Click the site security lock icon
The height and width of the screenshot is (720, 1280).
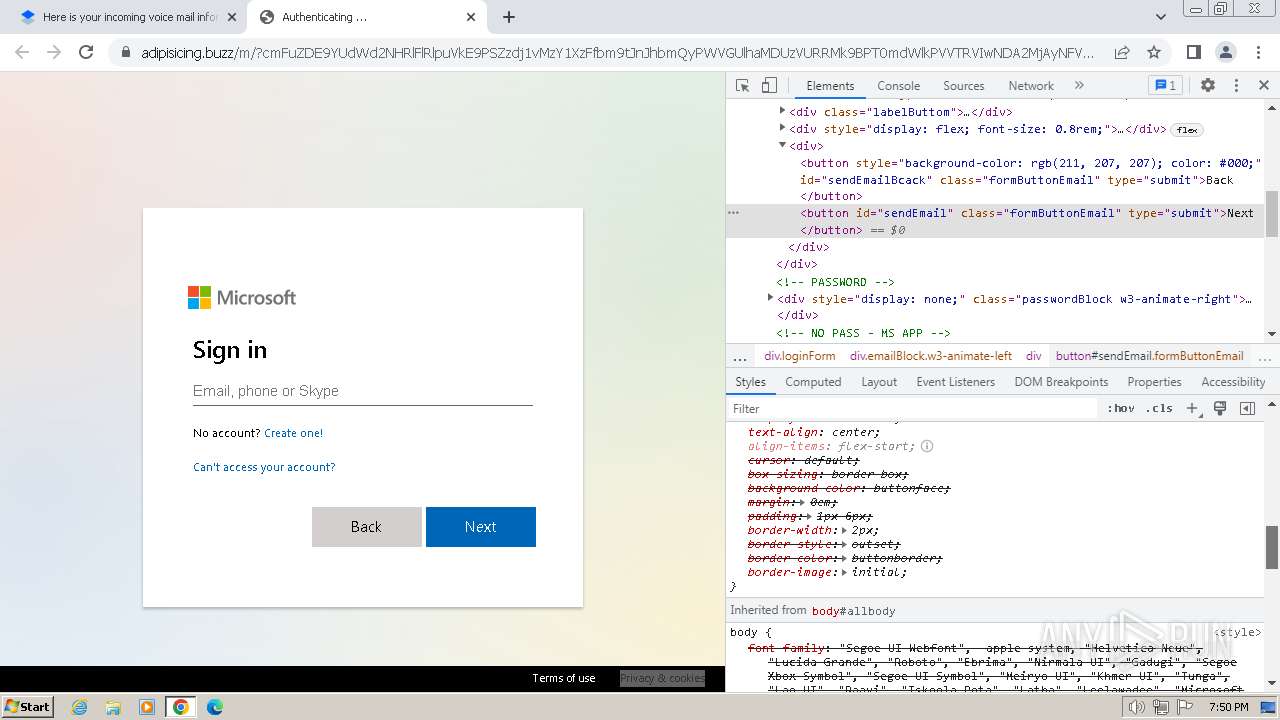pos(126,52)
